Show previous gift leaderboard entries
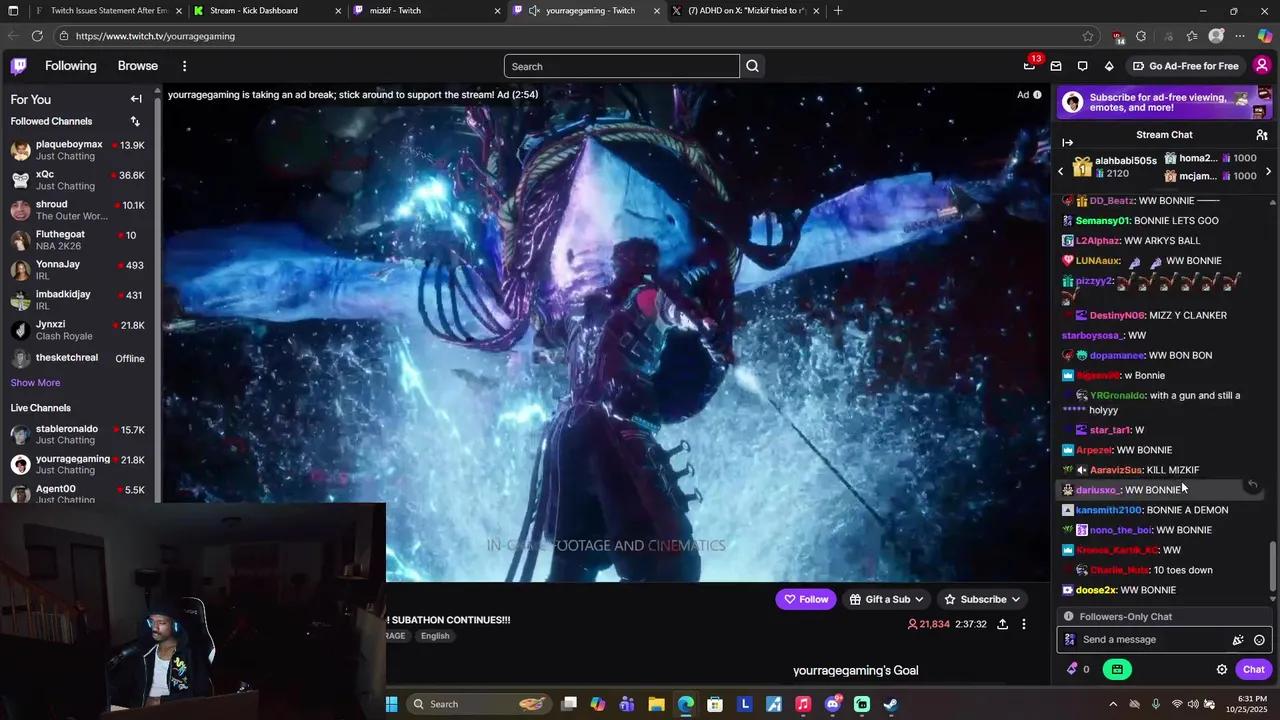The width and height of the screenshot is (1280, 720). pyautogui.click(x=1061, y=172)
